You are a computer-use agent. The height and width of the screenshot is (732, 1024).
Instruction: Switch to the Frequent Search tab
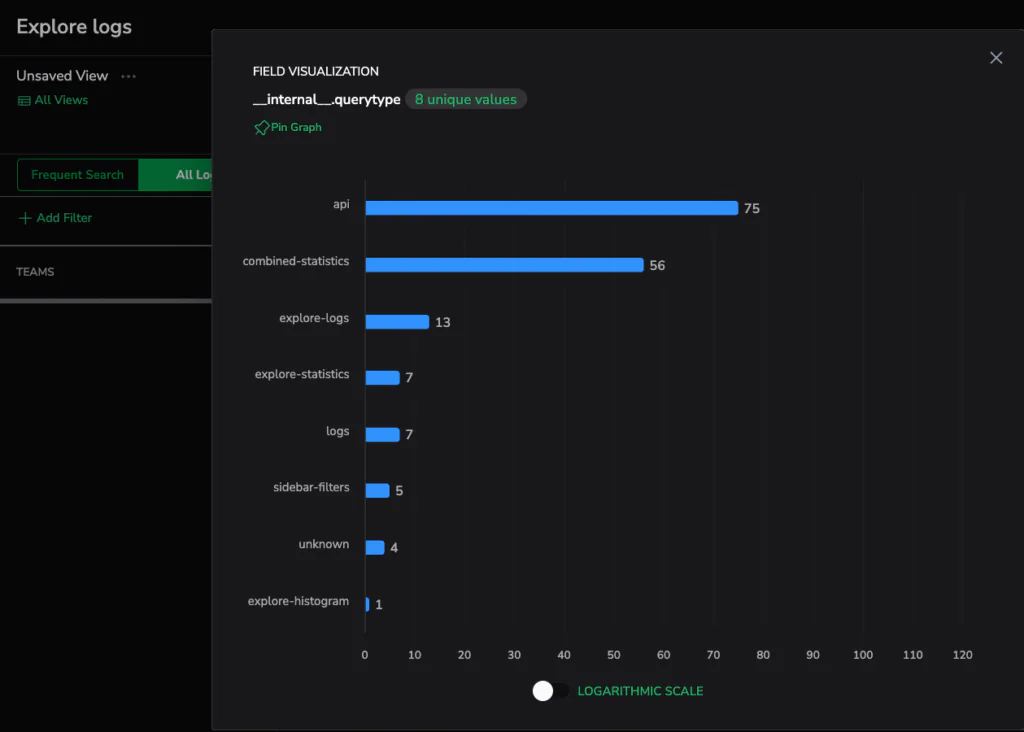[77, 175]
